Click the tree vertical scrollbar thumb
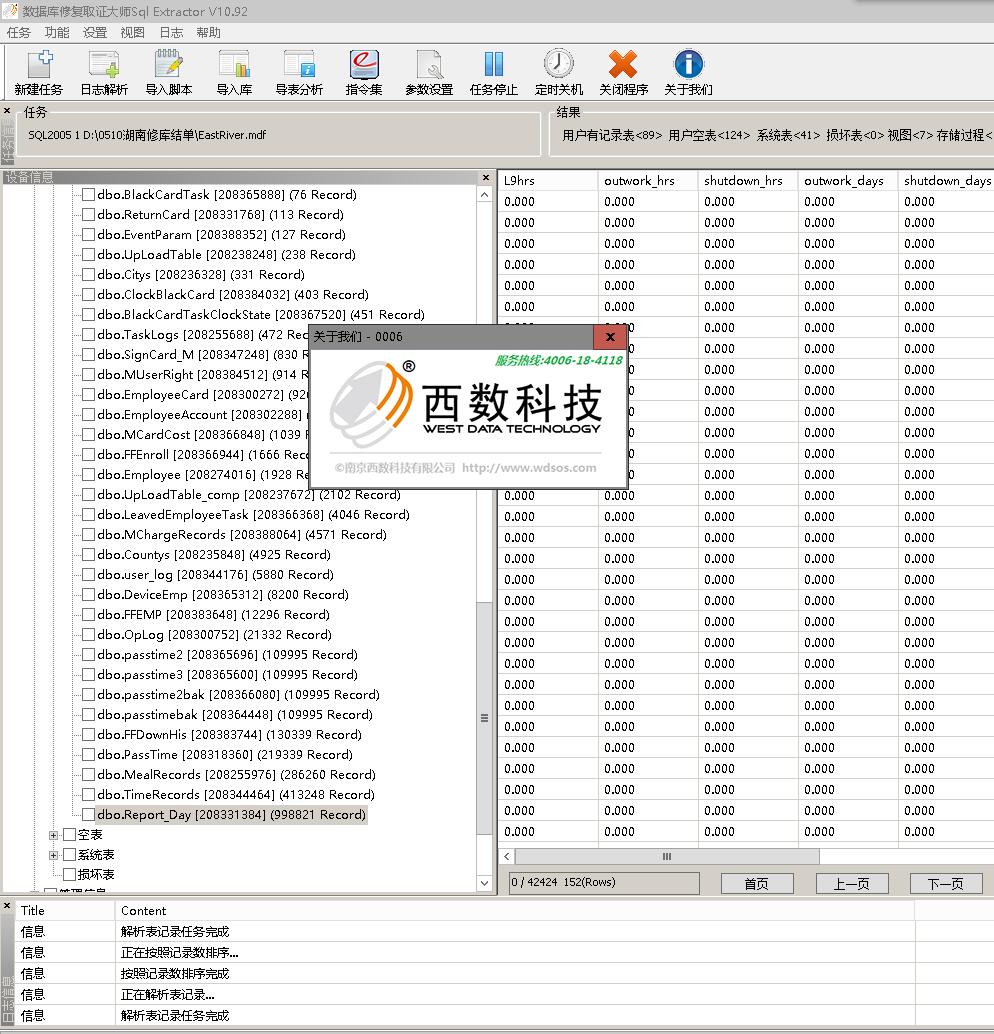The height and width of the screenshot is (1034, 994). 485,718
